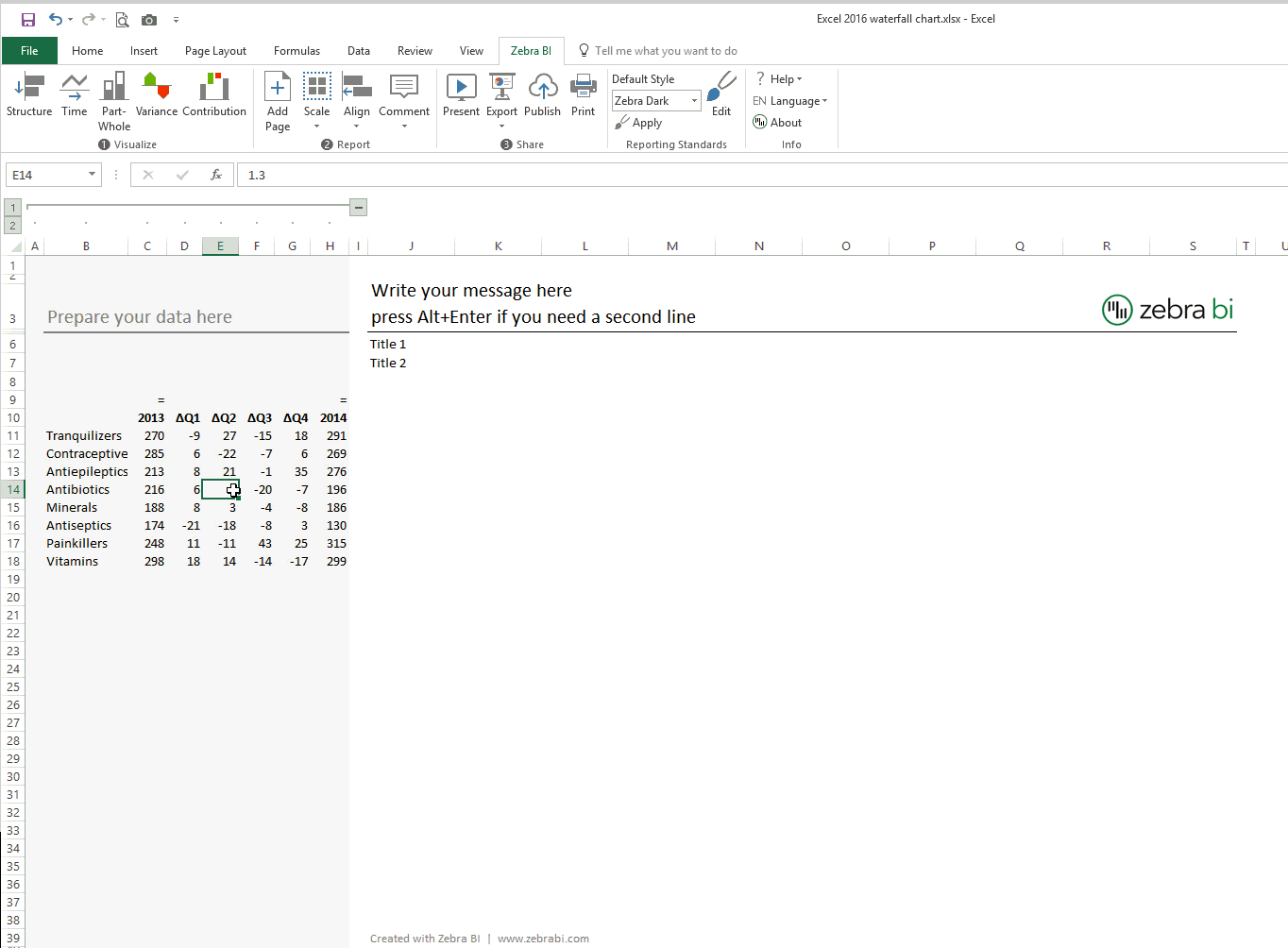Open the Comment tool

(404, 102)
